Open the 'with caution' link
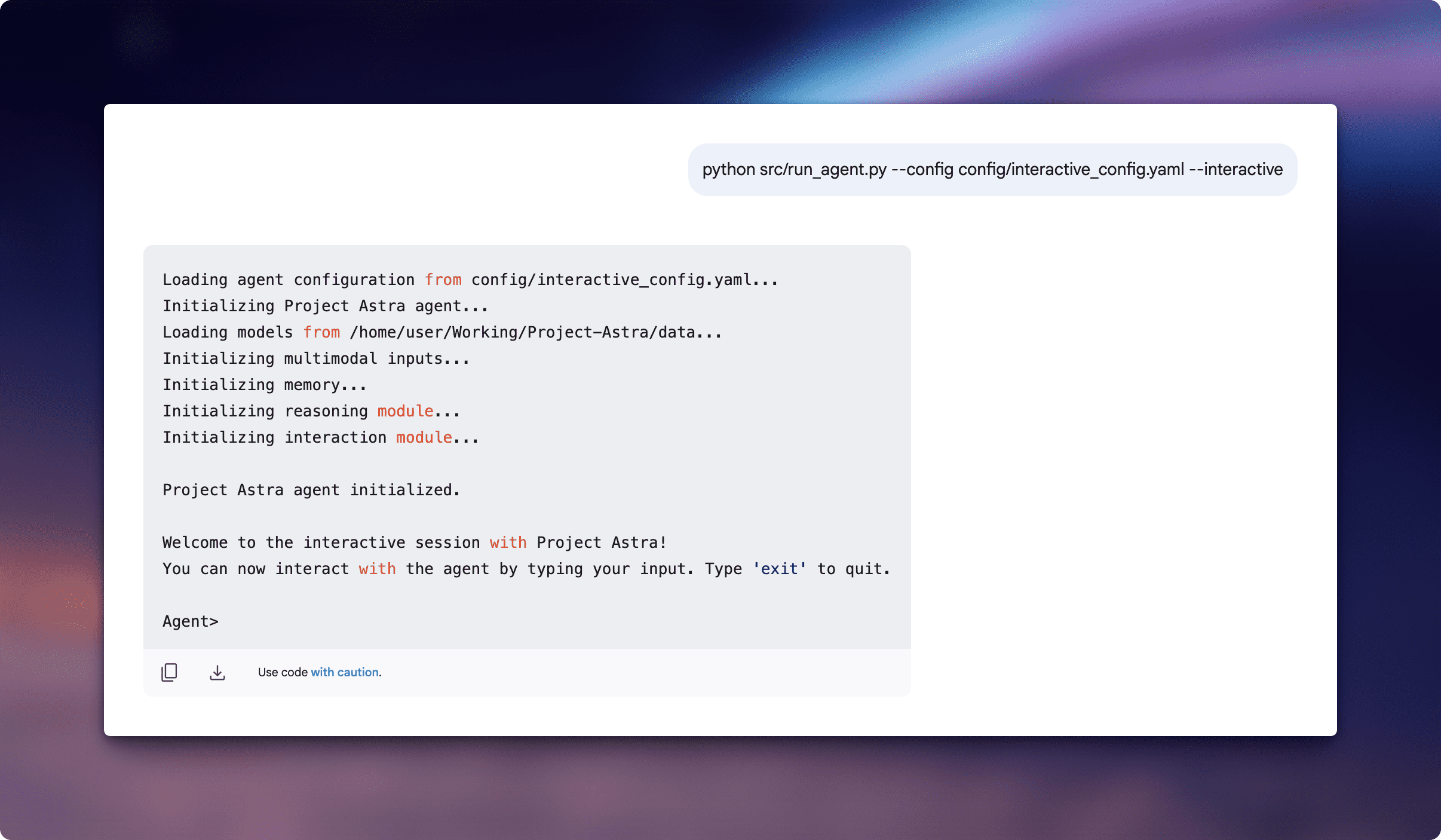 tap(345, 672)
